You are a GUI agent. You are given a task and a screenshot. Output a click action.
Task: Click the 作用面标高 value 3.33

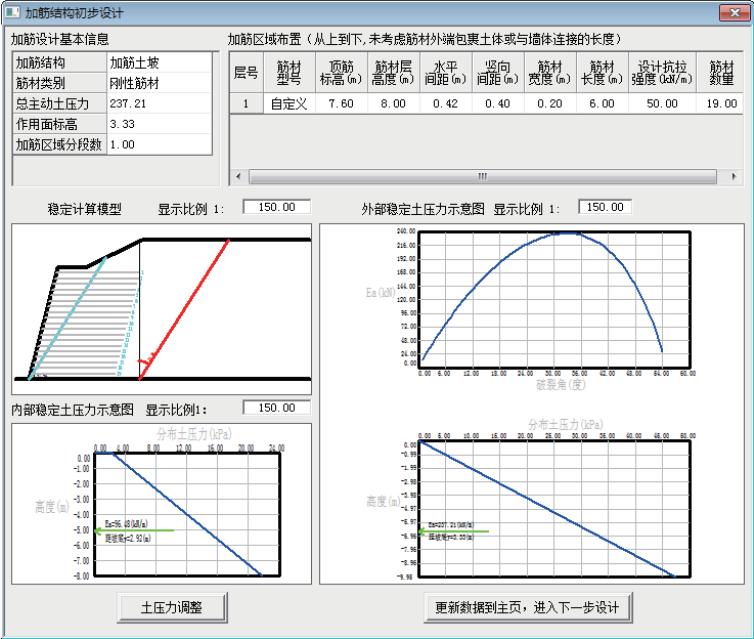pos(158,124)
